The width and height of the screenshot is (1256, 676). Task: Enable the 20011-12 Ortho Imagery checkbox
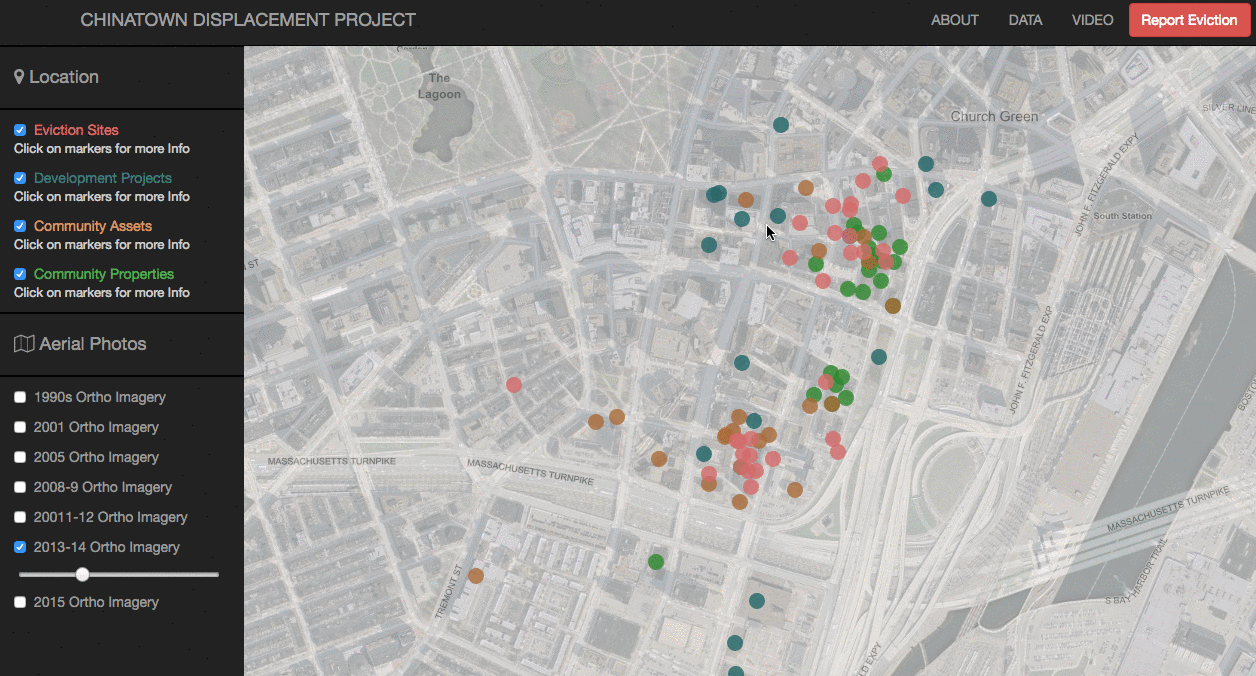[20, 517]
